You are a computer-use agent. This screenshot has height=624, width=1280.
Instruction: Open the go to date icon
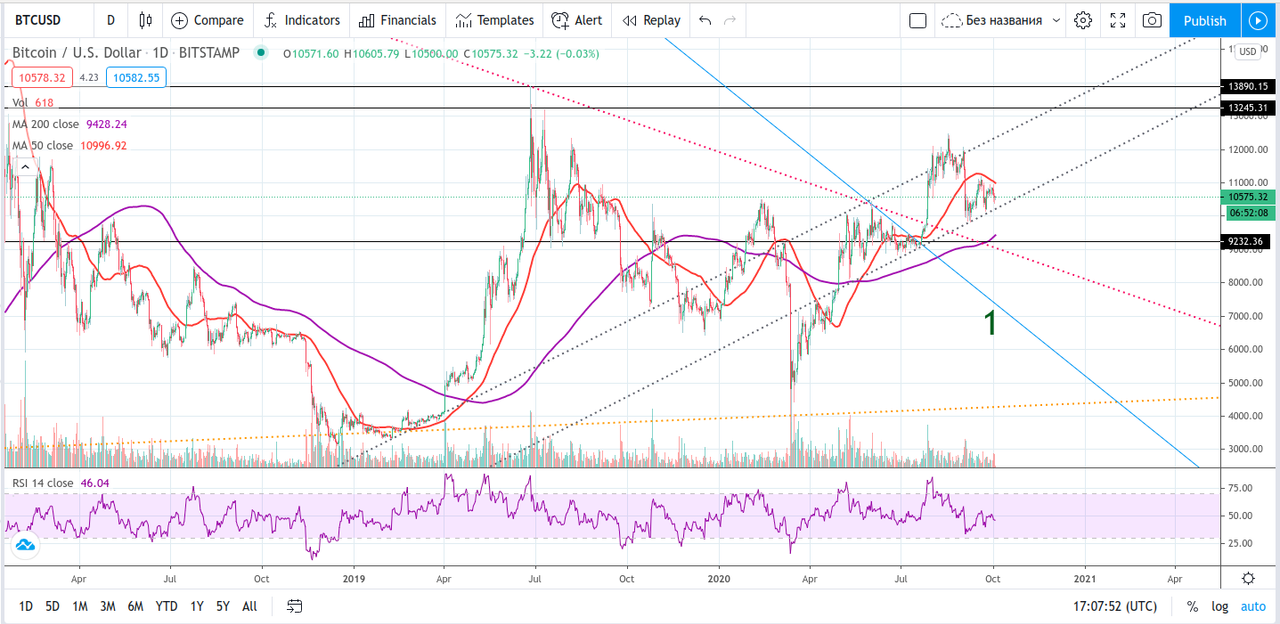point(294,606)
